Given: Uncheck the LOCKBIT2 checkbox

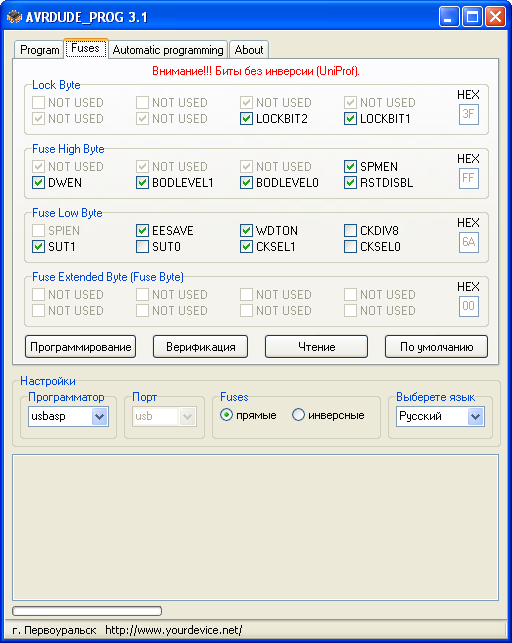Looking at the screenshot, I should tap(246, 119).
